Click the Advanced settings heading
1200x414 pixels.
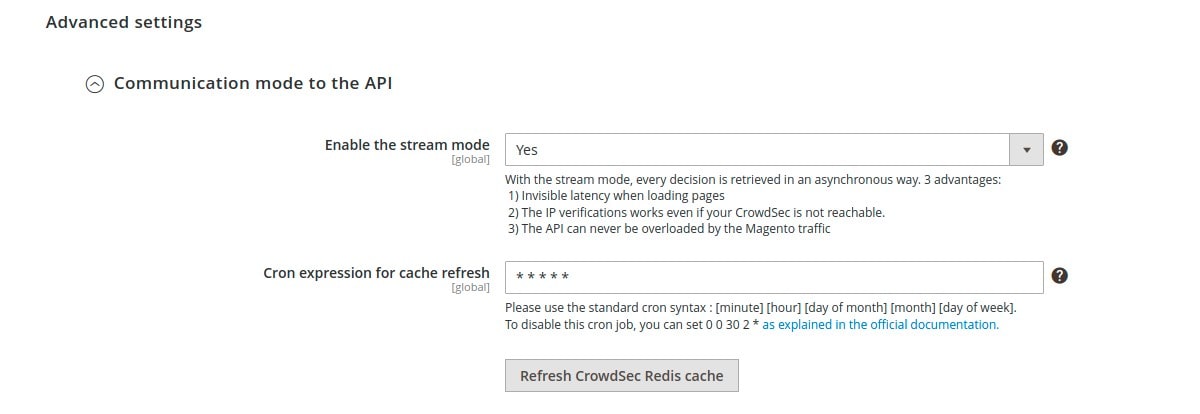[124, 22]
